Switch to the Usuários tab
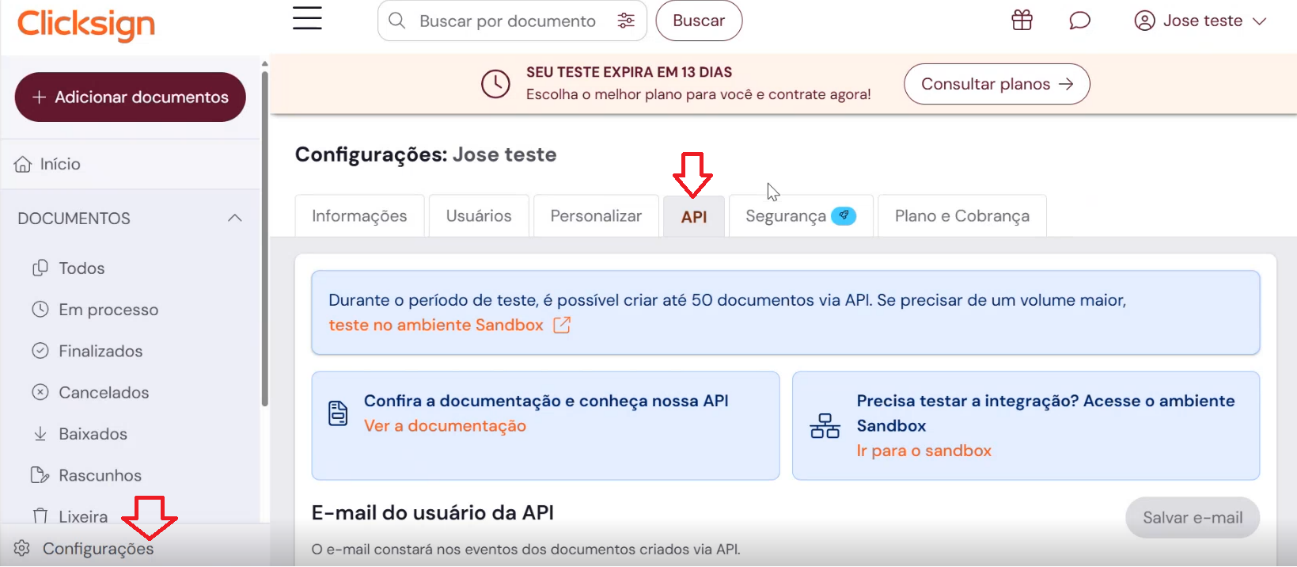The width and height of the screenshot is (1297, 567). [479, 216]
